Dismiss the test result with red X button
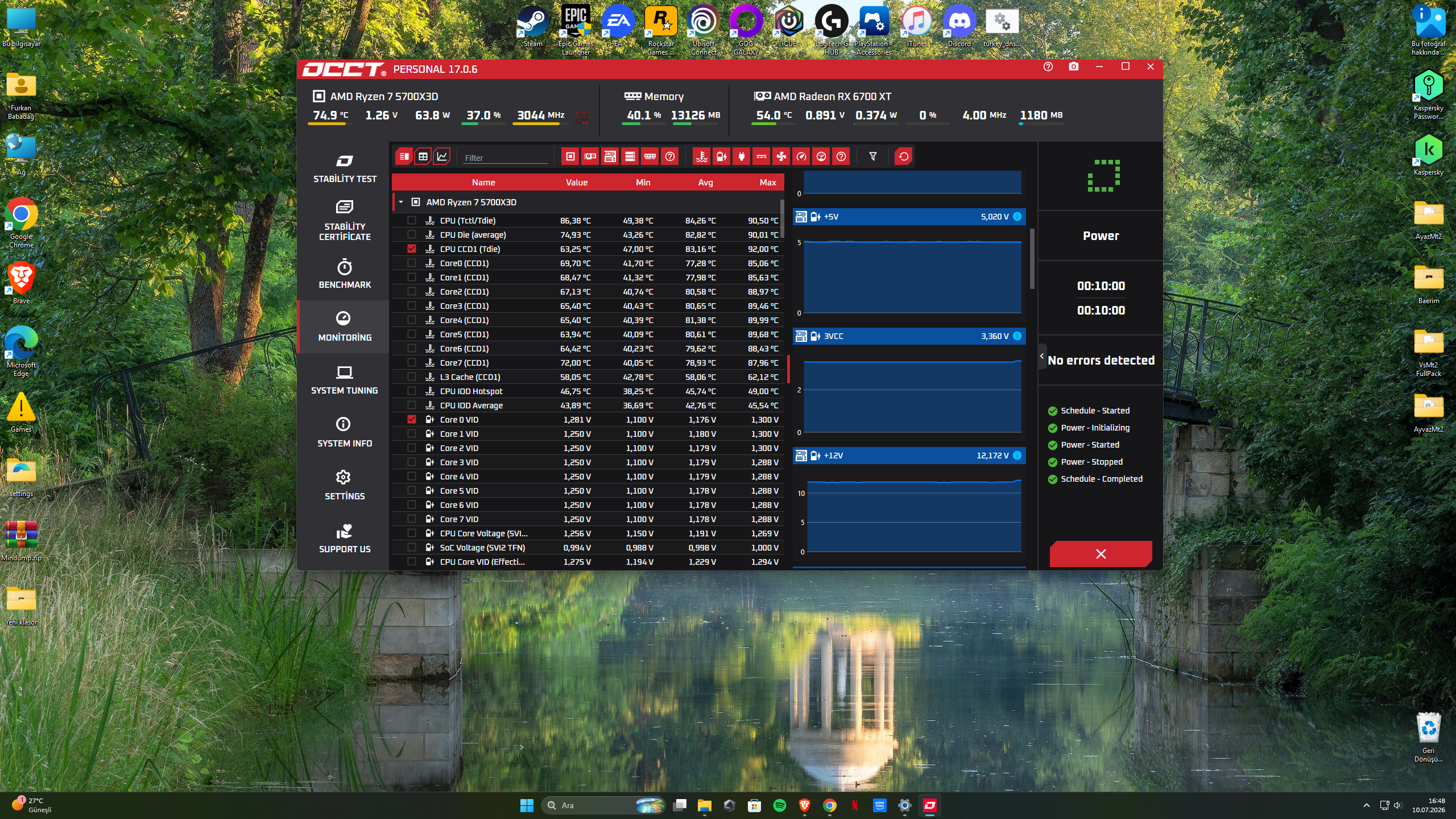Viewport: 1456px width, 819px height. point(1101,554)
